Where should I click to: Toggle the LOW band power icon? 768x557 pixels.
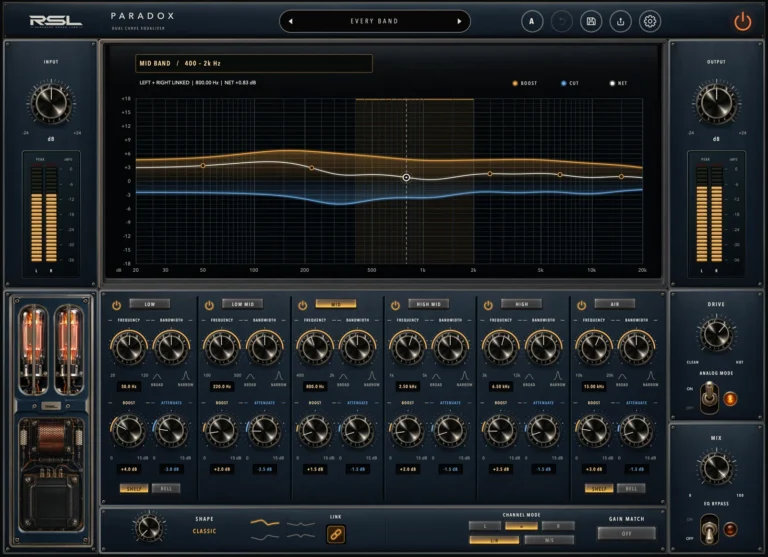[x=117, y=305]
